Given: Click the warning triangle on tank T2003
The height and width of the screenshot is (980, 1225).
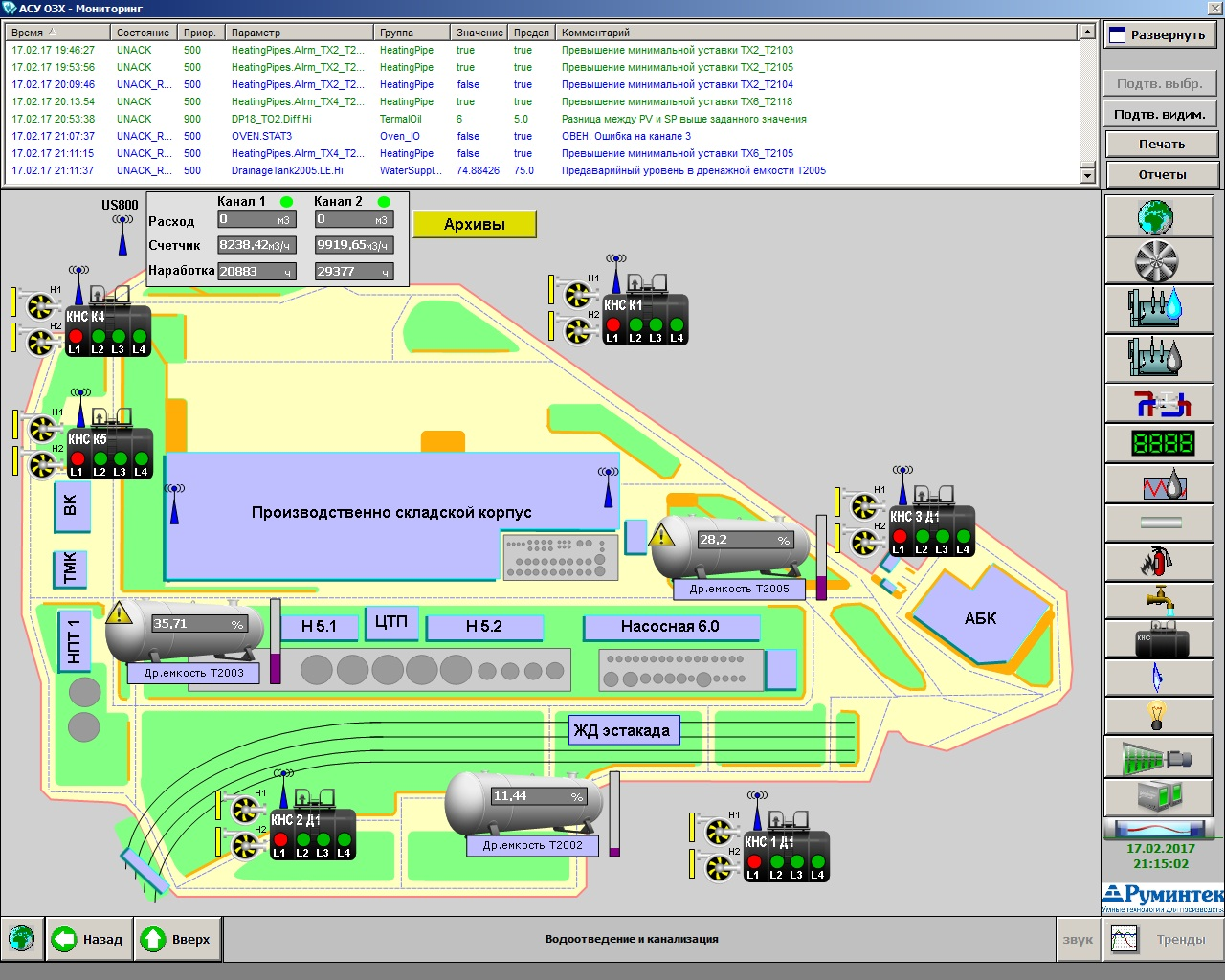Looking at the screenshot, I should (x=119, y=612).
